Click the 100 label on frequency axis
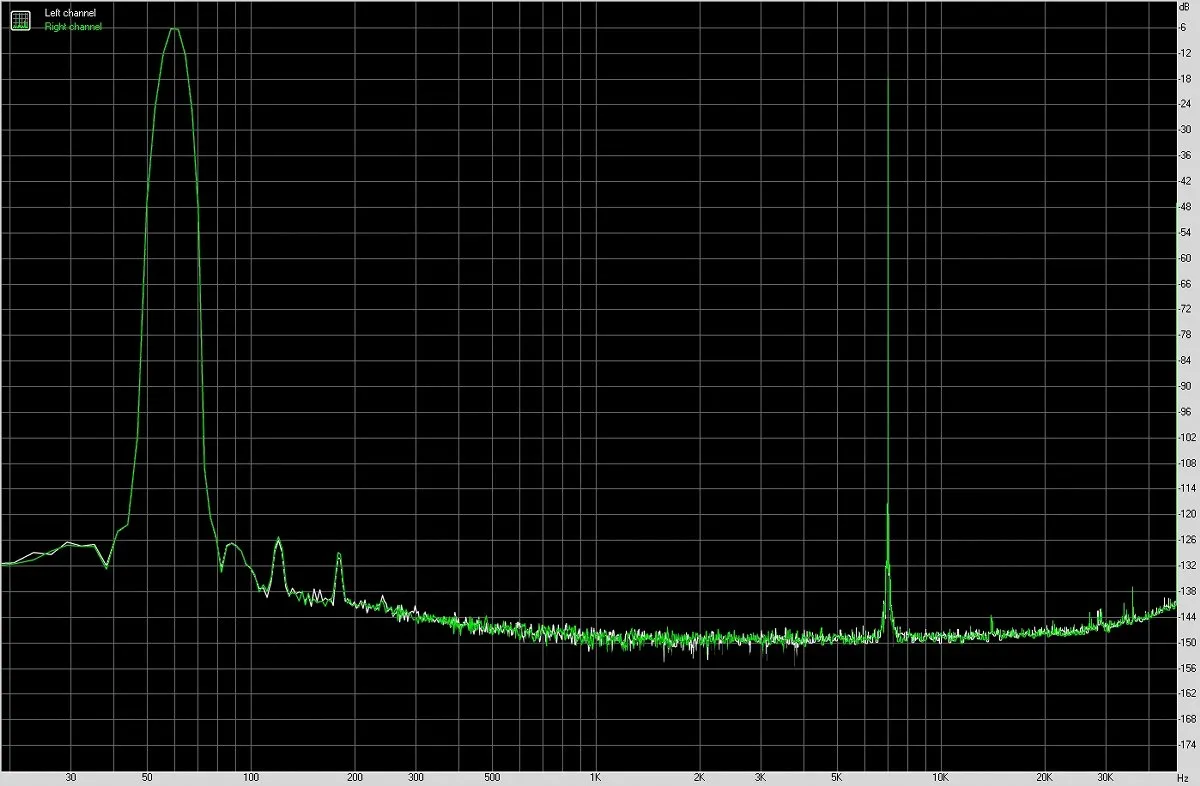 pyautogui.click(x=251, y=777)
